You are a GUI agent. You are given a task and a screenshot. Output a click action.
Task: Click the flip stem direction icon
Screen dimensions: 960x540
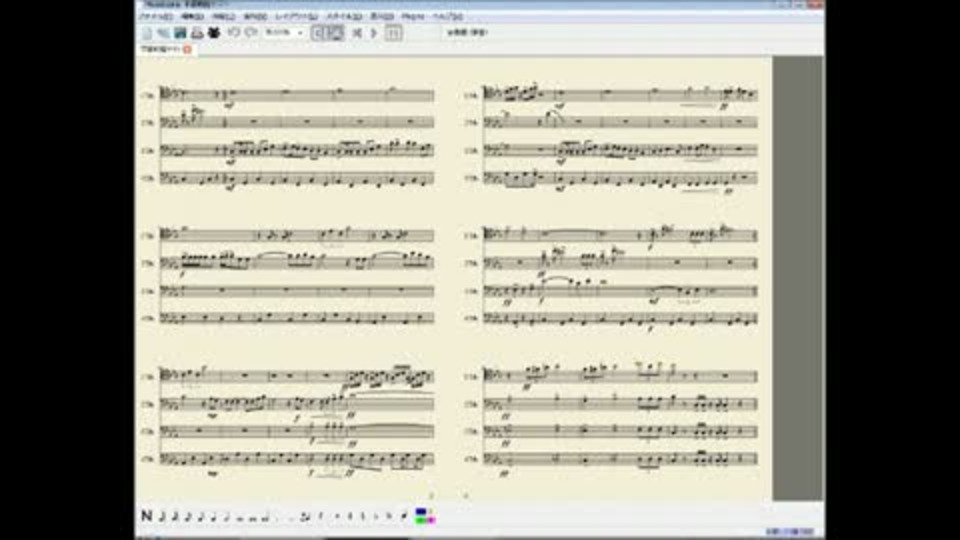[404, 517]
